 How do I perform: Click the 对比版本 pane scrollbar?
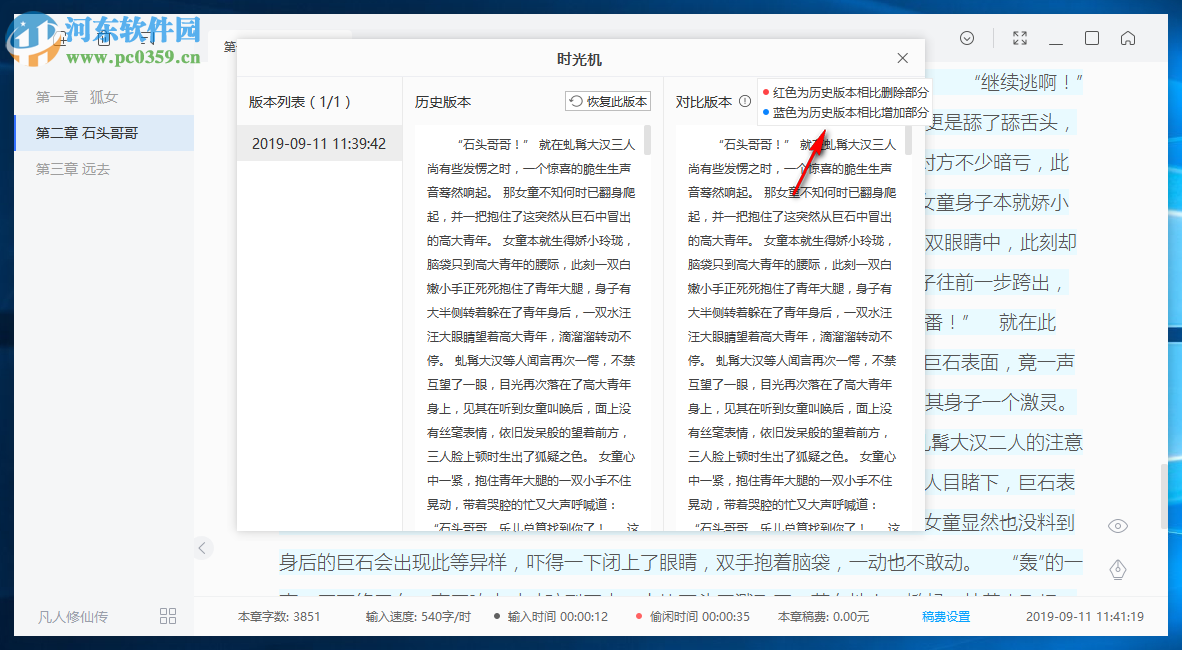click(x=908, y=141)
